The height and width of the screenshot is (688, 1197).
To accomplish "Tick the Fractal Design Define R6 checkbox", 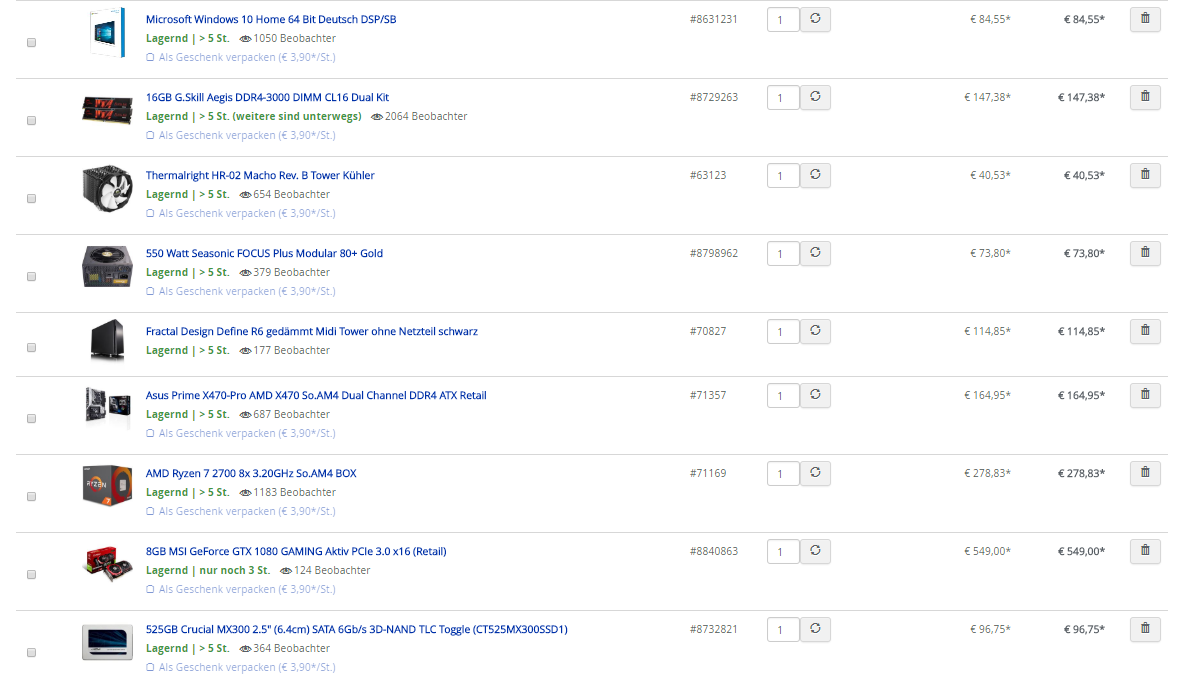I will (31, 347).
